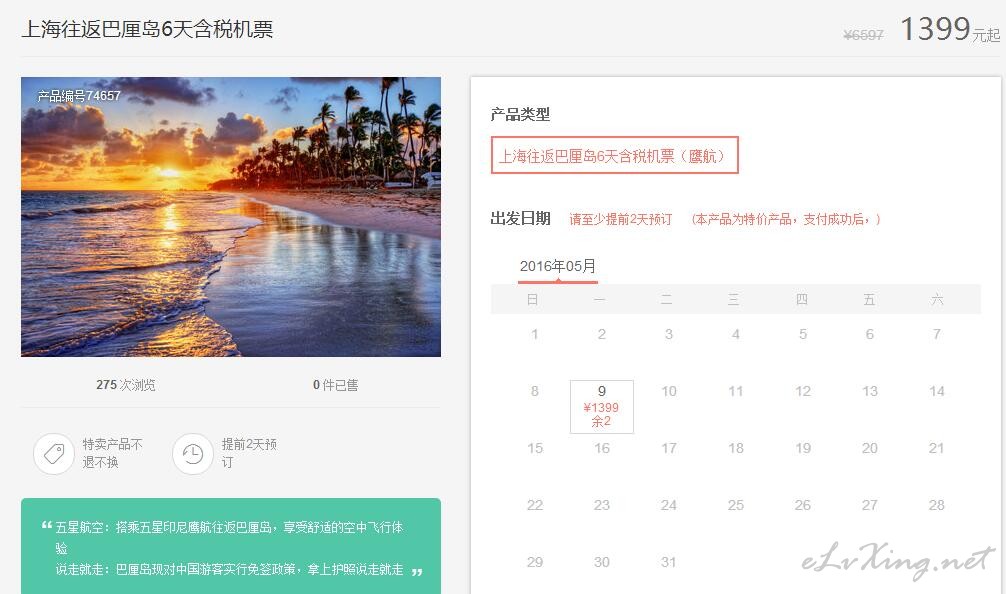Click calendar date 25
The height and width of the screenshot is (594, 1006).
(736, 505)
